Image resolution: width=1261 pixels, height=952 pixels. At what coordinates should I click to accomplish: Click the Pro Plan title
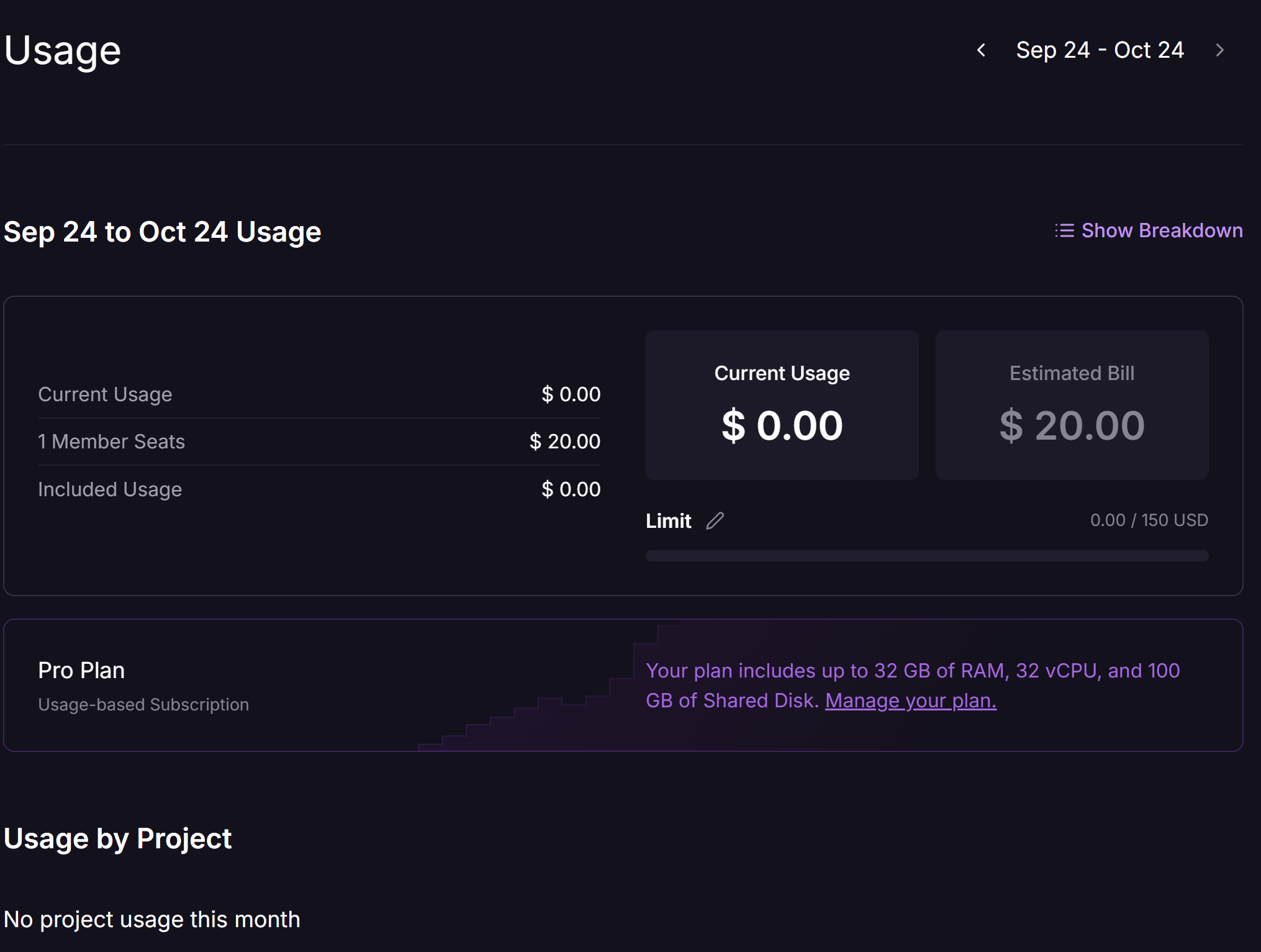click(81, 671)
